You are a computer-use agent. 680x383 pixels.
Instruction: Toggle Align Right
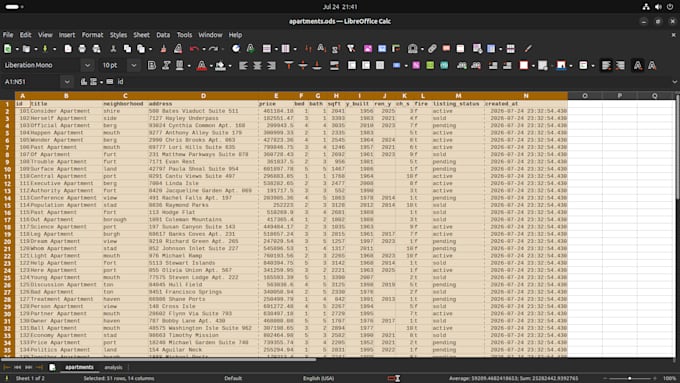pyautogui.click(x=271, y=65)
